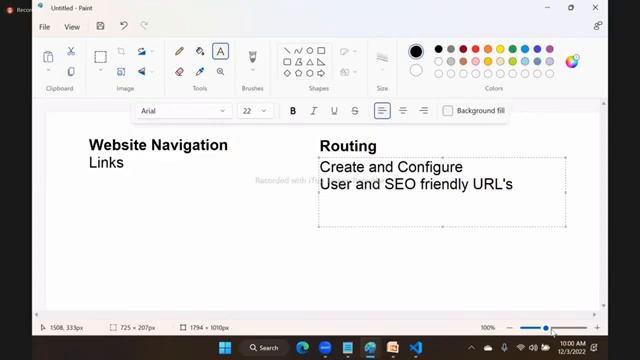Enable the Background fill checkbox
Screen dimensions: 640x360
click(x=448, y=111)
